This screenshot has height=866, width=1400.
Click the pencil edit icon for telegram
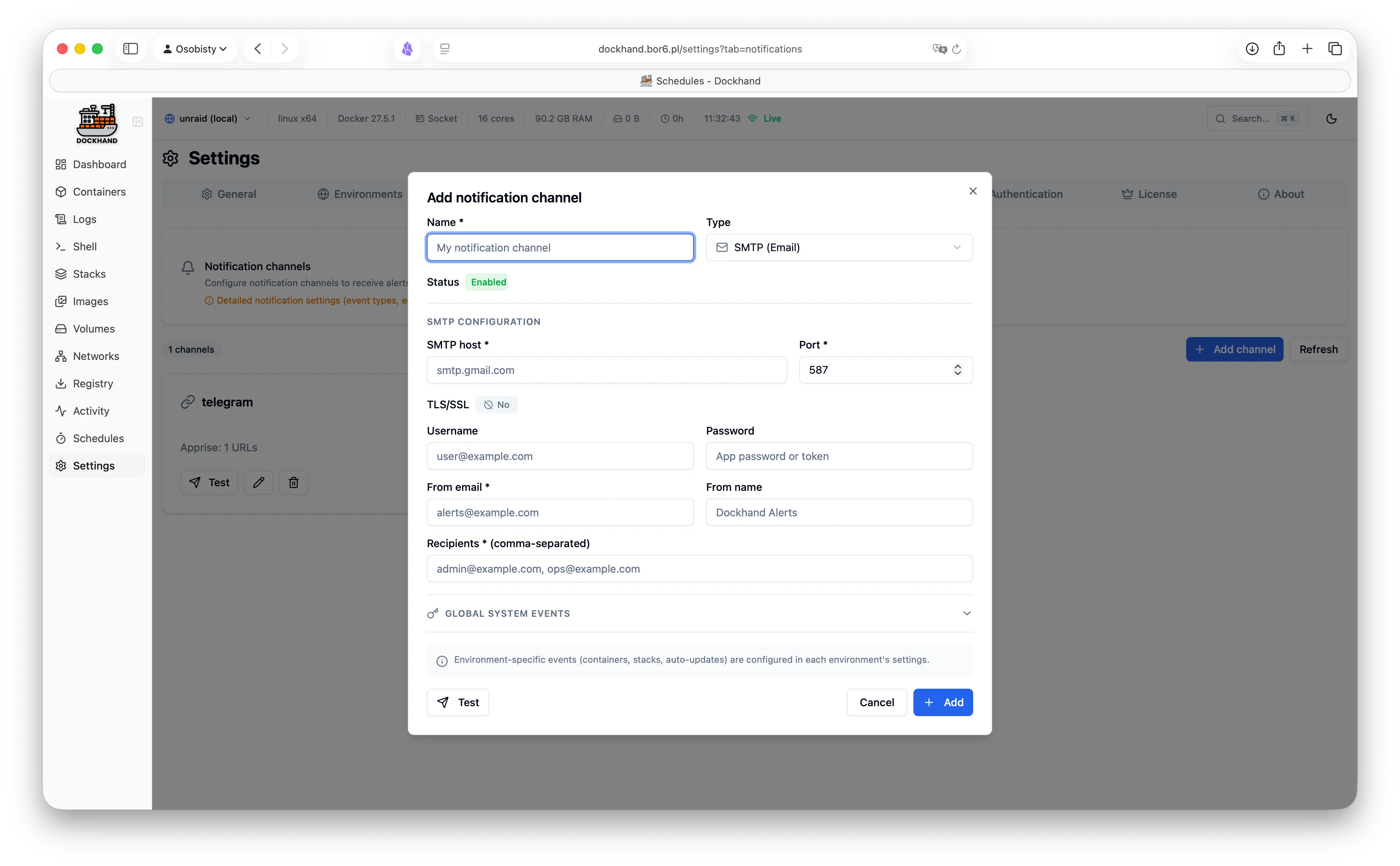(x=258, y=482)
